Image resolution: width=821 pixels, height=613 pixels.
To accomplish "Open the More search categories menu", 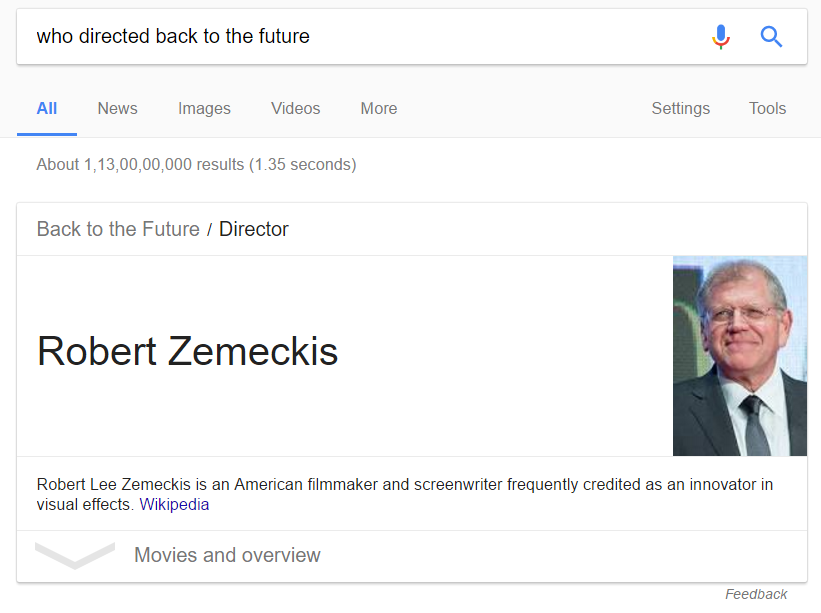I will 379,109.
